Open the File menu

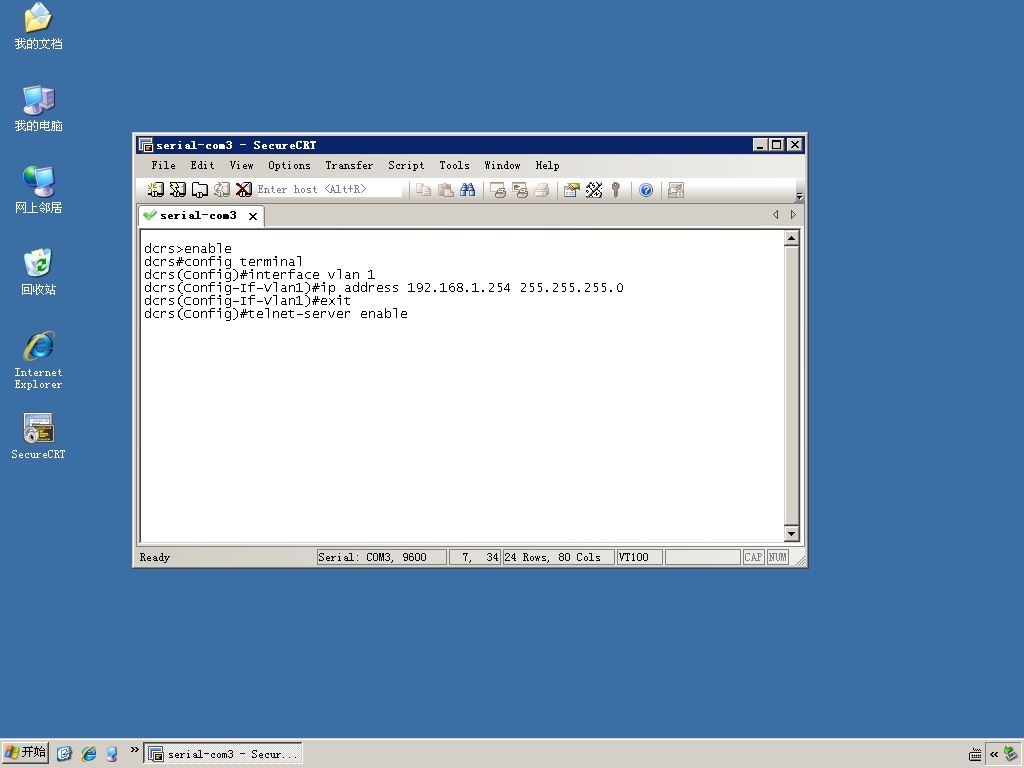coord(163,165)
